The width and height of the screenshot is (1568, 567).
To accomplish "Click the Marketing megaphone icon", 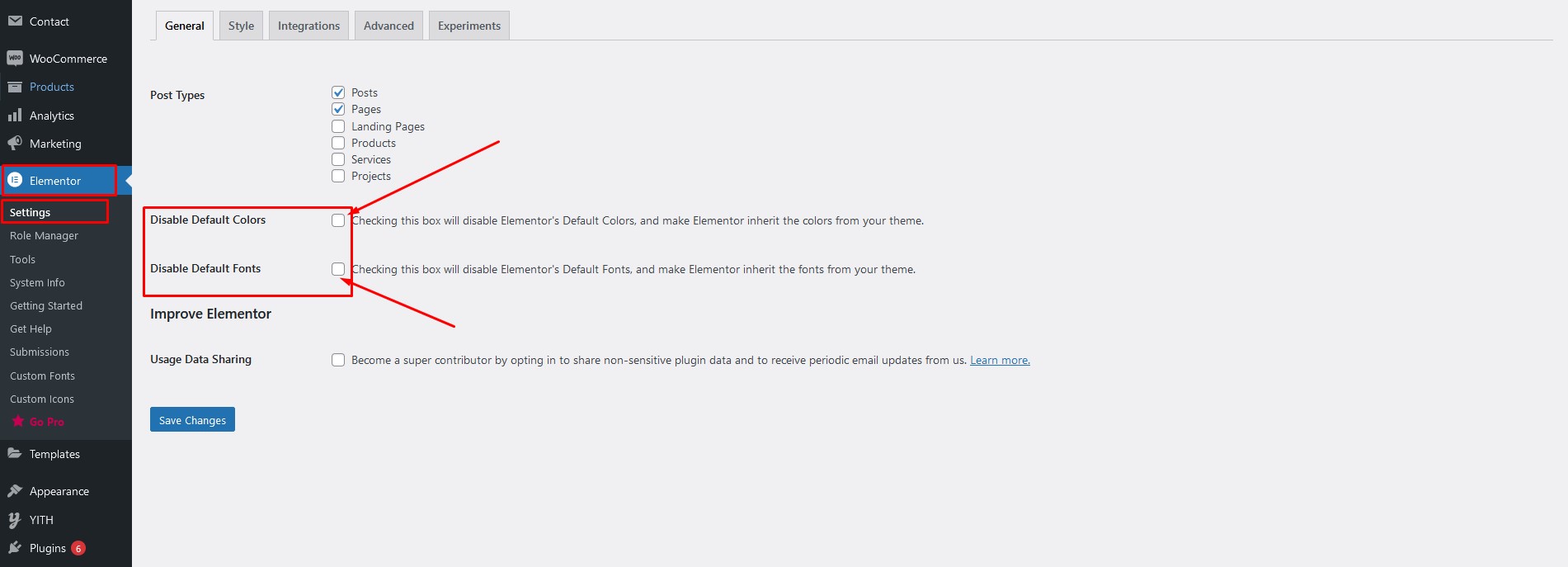I will [15, 144].
